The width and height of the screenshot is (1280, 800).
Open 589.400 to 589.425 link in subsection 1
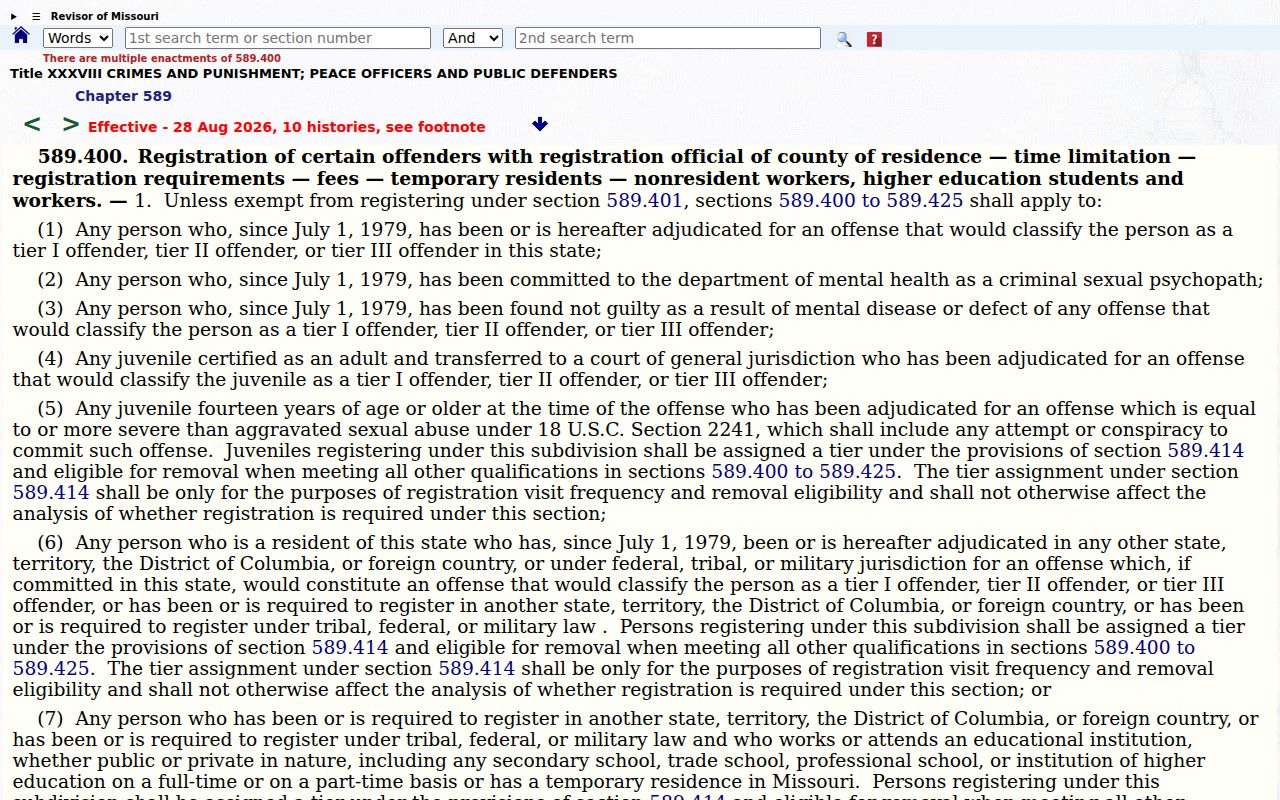tap(871, 200)
